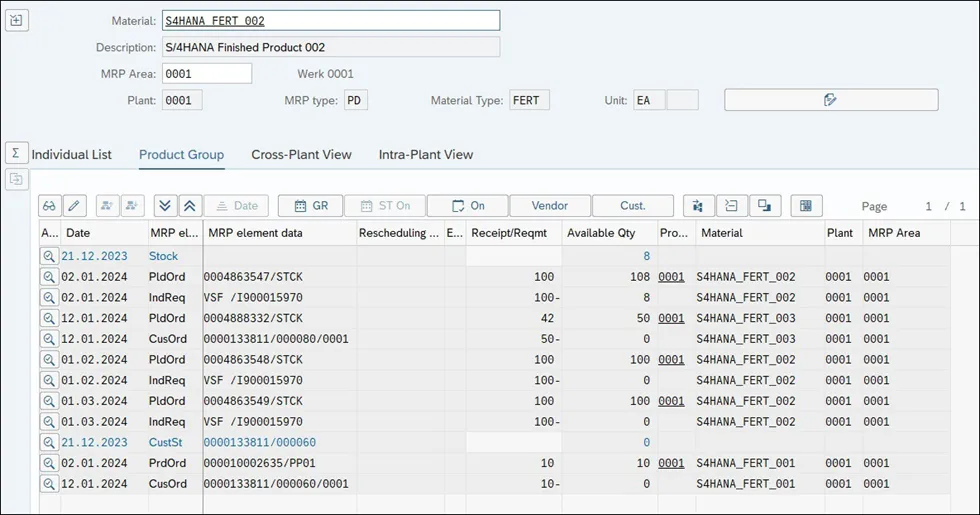The height and width of the screenshot is (515, 980).
Task: Click the Stock row available quantity 8
Action: (x=646, y=256)
